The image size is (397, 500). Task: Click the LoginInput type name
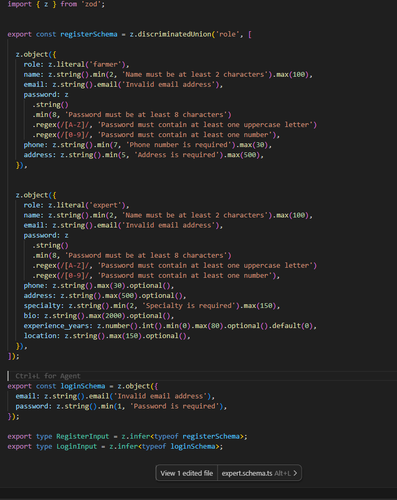76,446
